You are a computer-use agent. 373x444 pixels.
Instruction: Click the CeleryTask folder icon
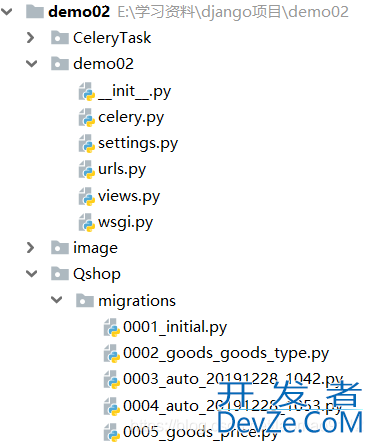click(60, 38)
